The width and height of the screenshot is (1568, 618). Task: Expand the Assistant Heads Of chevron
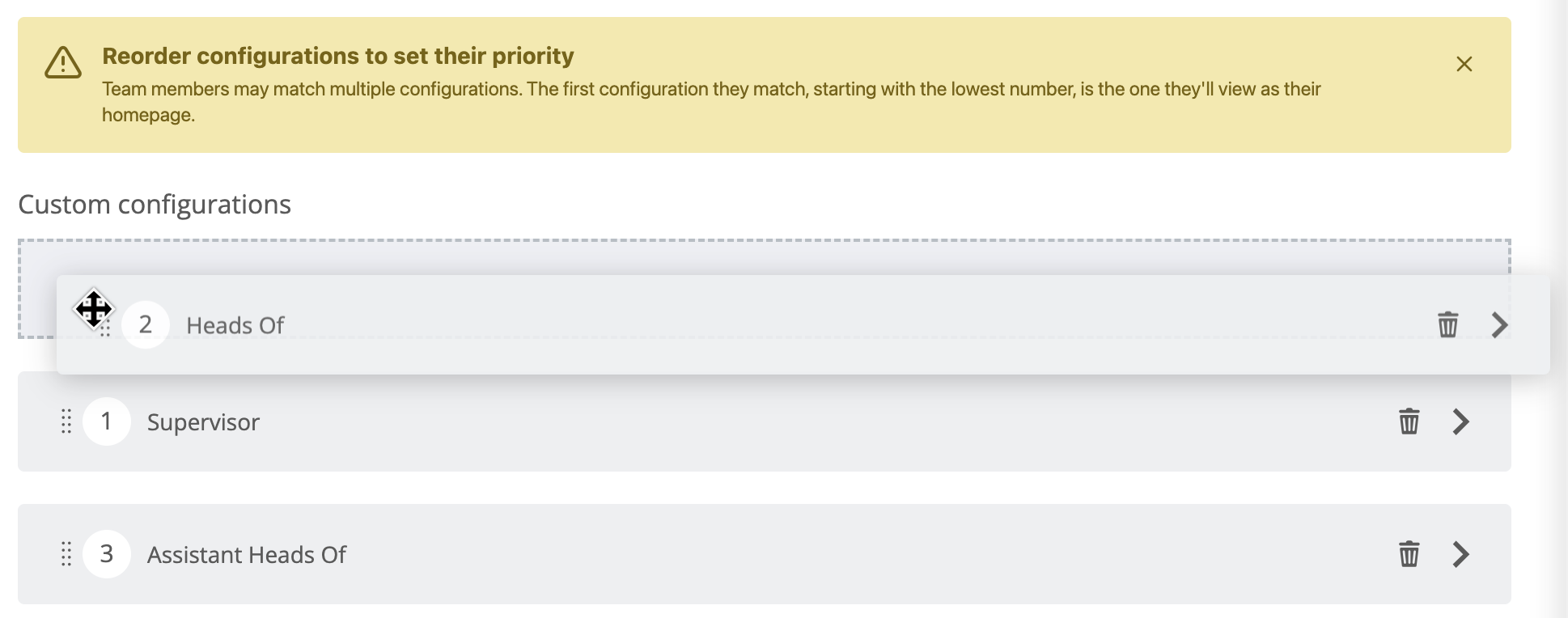(x=1460, y=554)
